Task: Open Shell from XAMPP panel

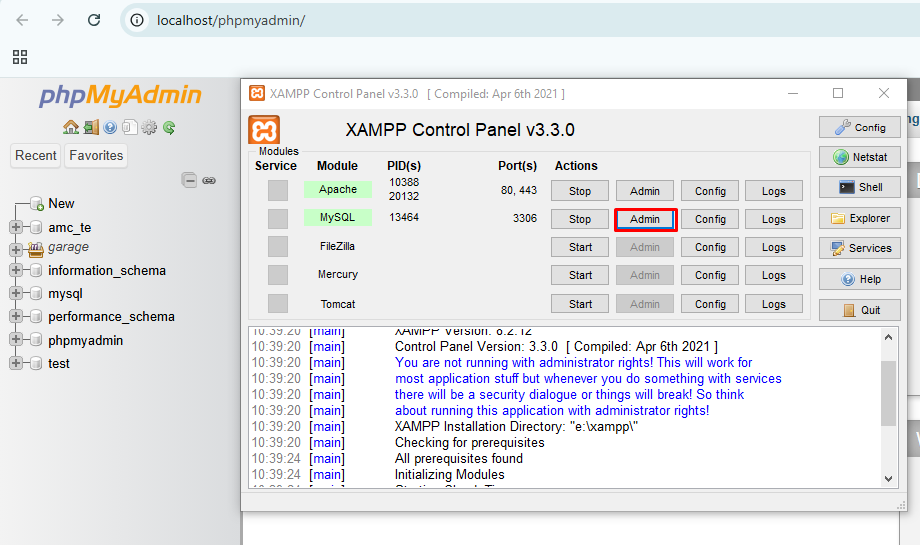Action: click(860, 187)
